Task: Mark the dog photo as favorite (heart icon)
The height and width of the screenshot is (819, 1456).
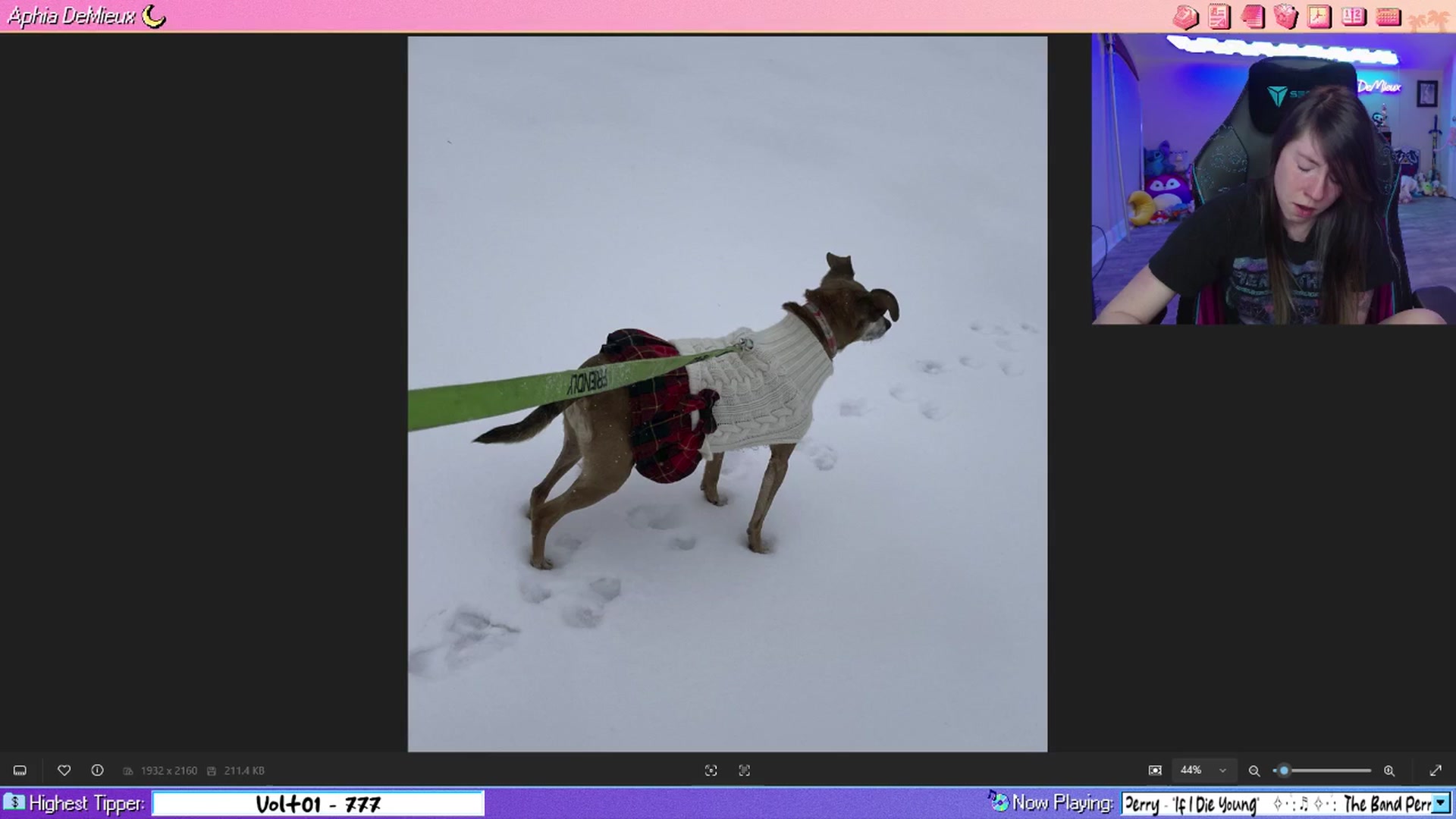Action: [x=64, y=770]
